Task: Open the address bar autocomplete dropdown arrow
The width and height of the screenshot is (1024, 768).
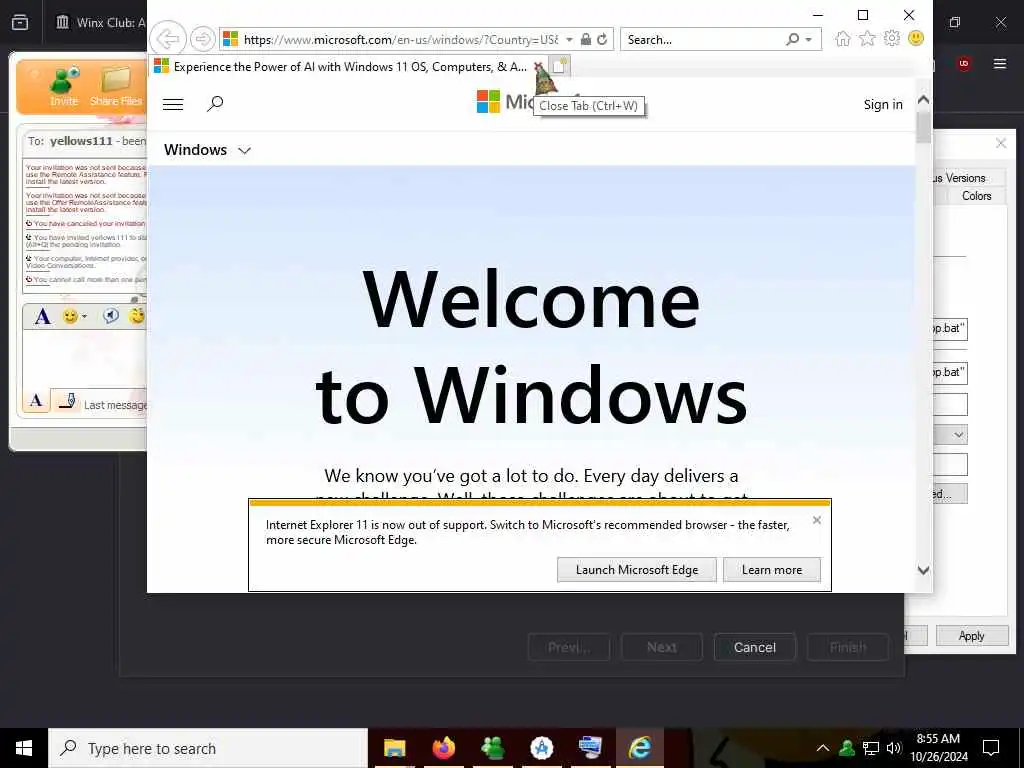Action: tap(569, 39)
